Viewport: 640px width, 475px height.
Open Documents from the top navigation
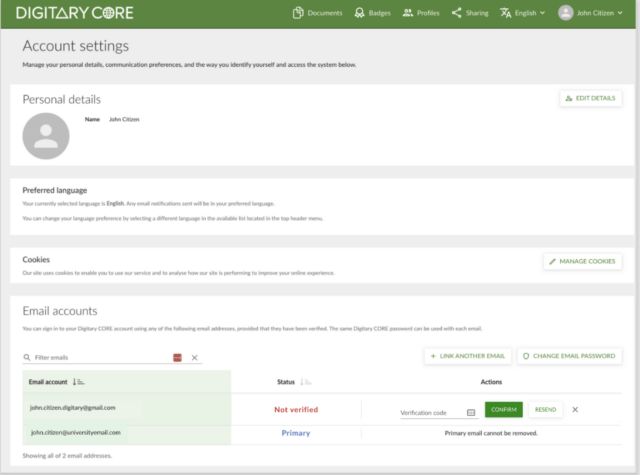coord(317,13)
